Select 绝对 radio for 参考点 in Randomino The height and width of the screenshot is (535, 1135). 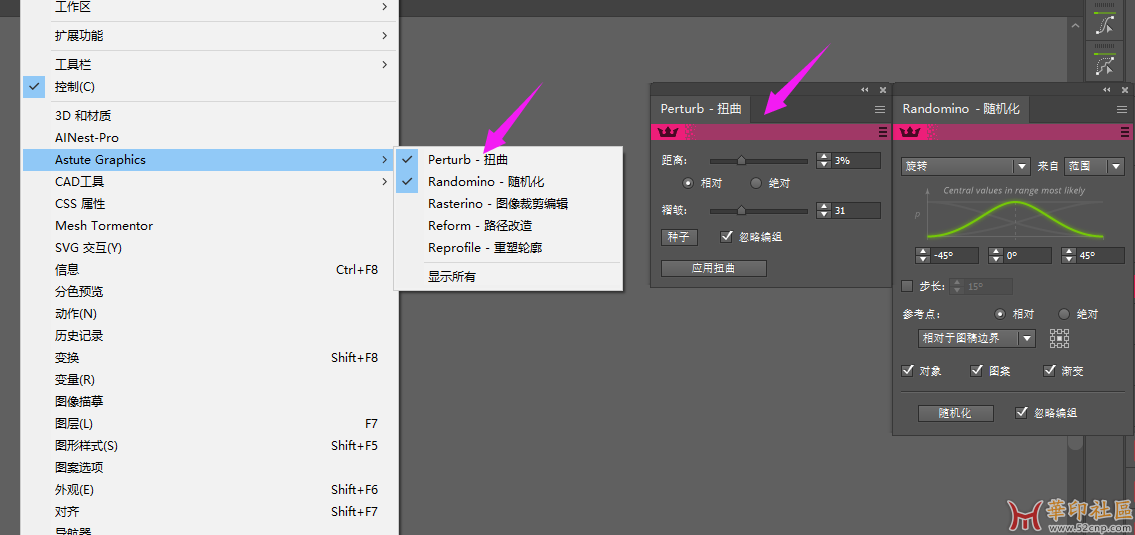point(1064,314)
